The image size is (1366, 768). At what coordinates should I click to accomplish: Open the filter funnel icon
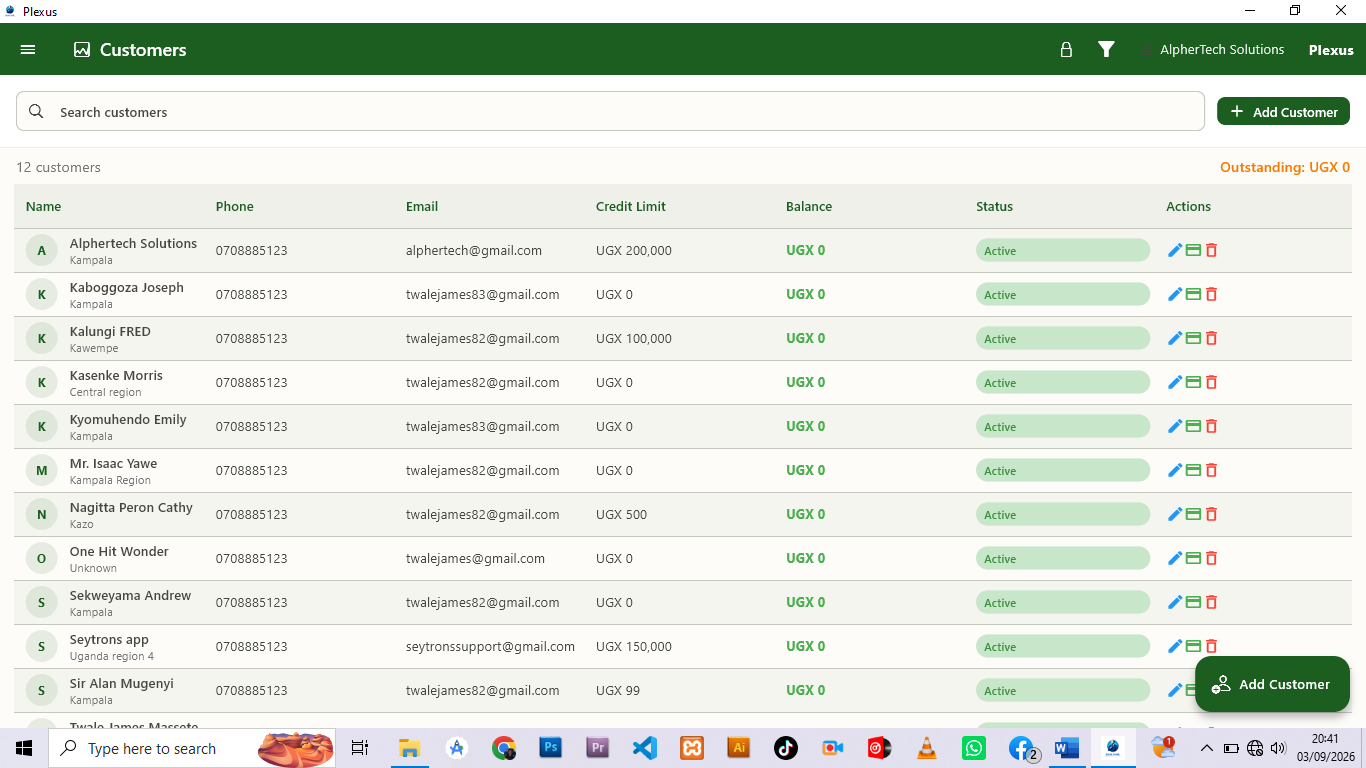tap(1106, 49)
